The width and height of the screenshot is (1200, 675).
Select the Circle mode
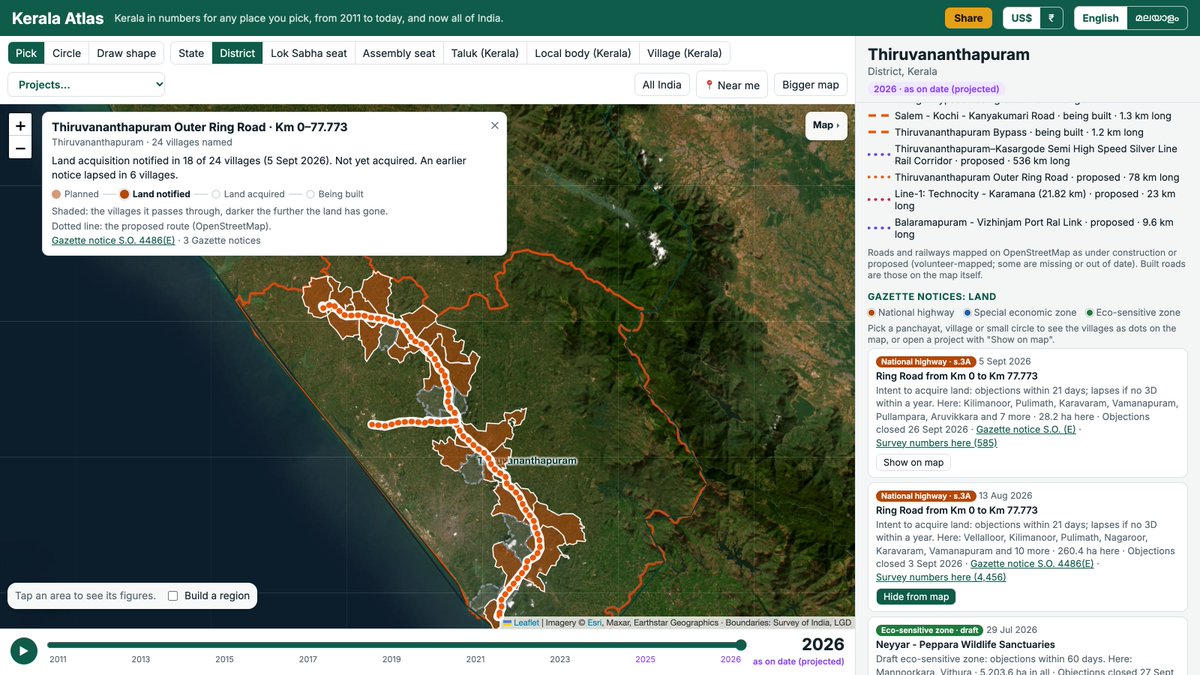(x=67, y=53)
